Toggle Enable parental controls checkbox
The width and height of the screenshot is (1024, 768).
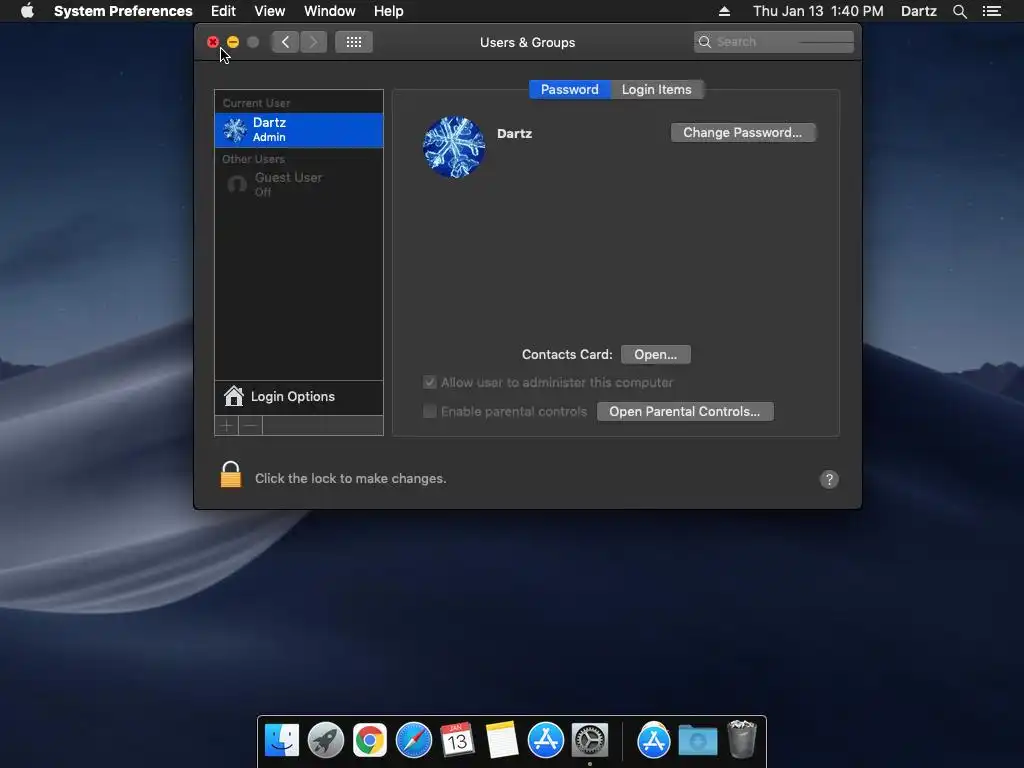tap(430, 411)
